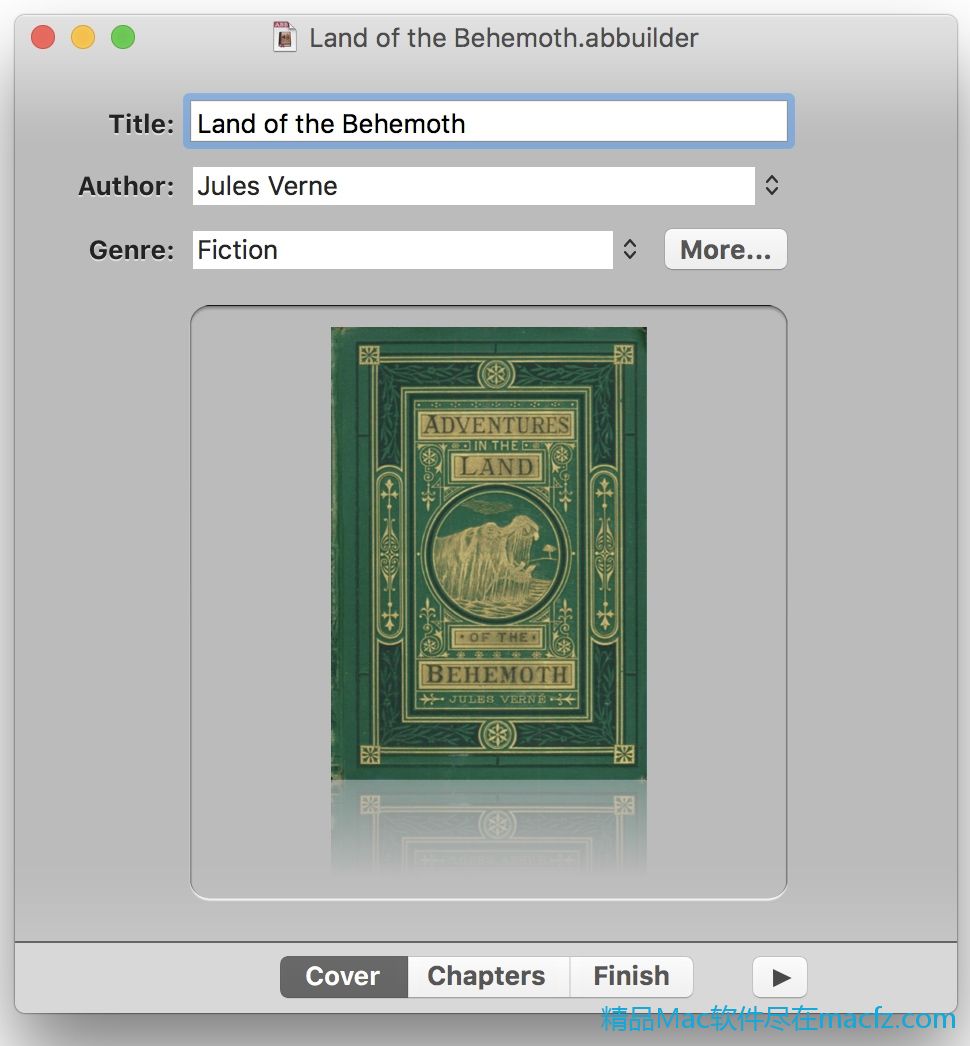The height and width of the screenshot is (1046, 970).
Task: Click the Genre field showing Fiction
Action: [x=401, y=250]
